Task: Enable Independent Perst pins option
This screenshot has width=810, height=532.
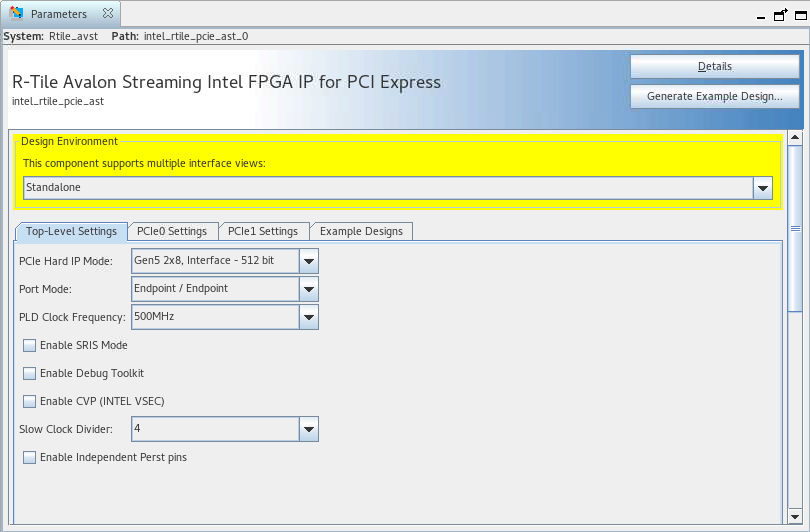Action: [30, 458]
